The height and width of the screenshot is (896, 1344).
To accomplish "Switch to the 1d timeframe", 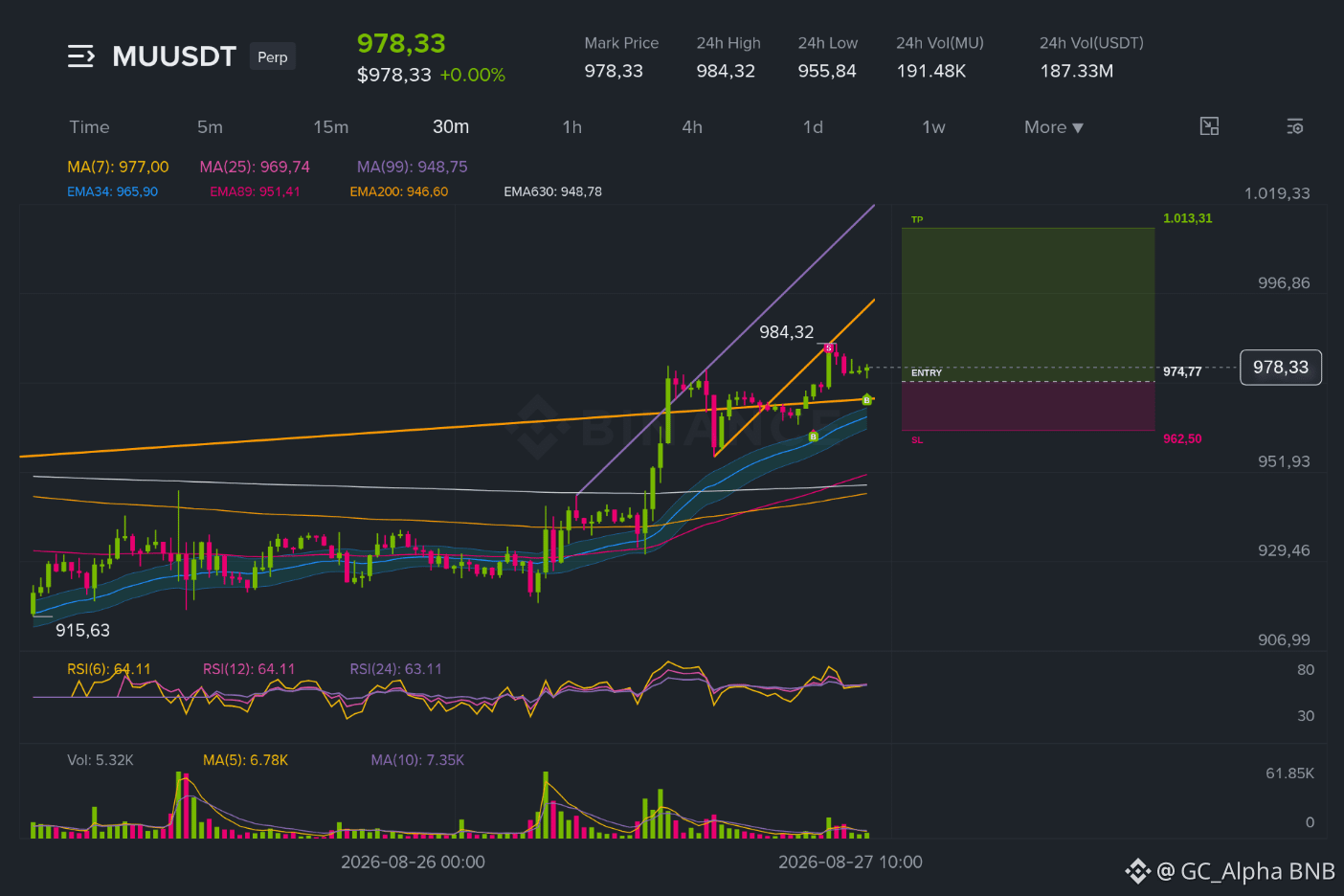I will click(813, 127).
